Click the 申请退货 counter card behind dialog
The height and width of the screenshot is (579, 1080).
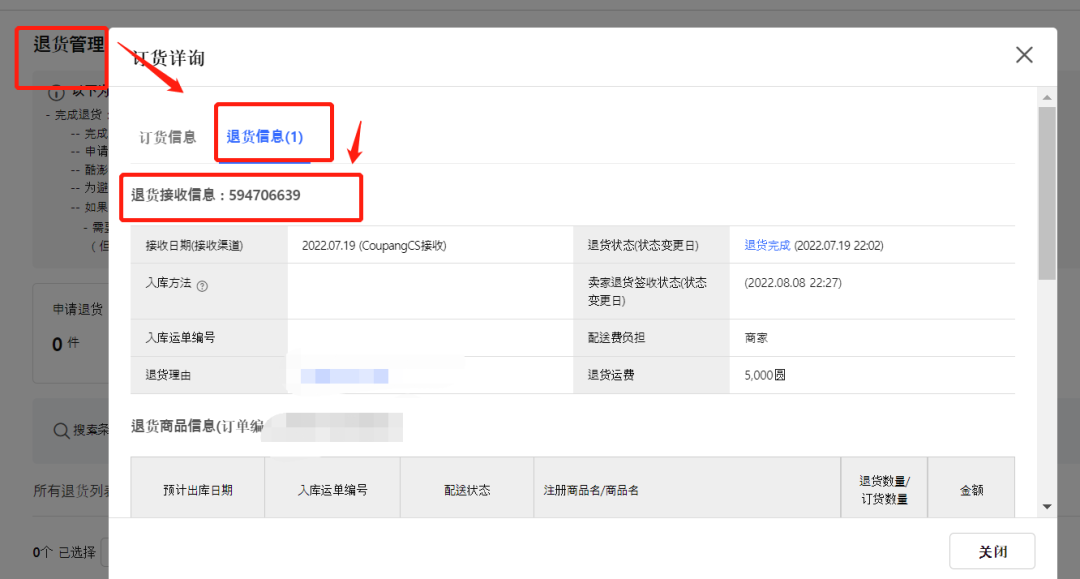[71, 333]
